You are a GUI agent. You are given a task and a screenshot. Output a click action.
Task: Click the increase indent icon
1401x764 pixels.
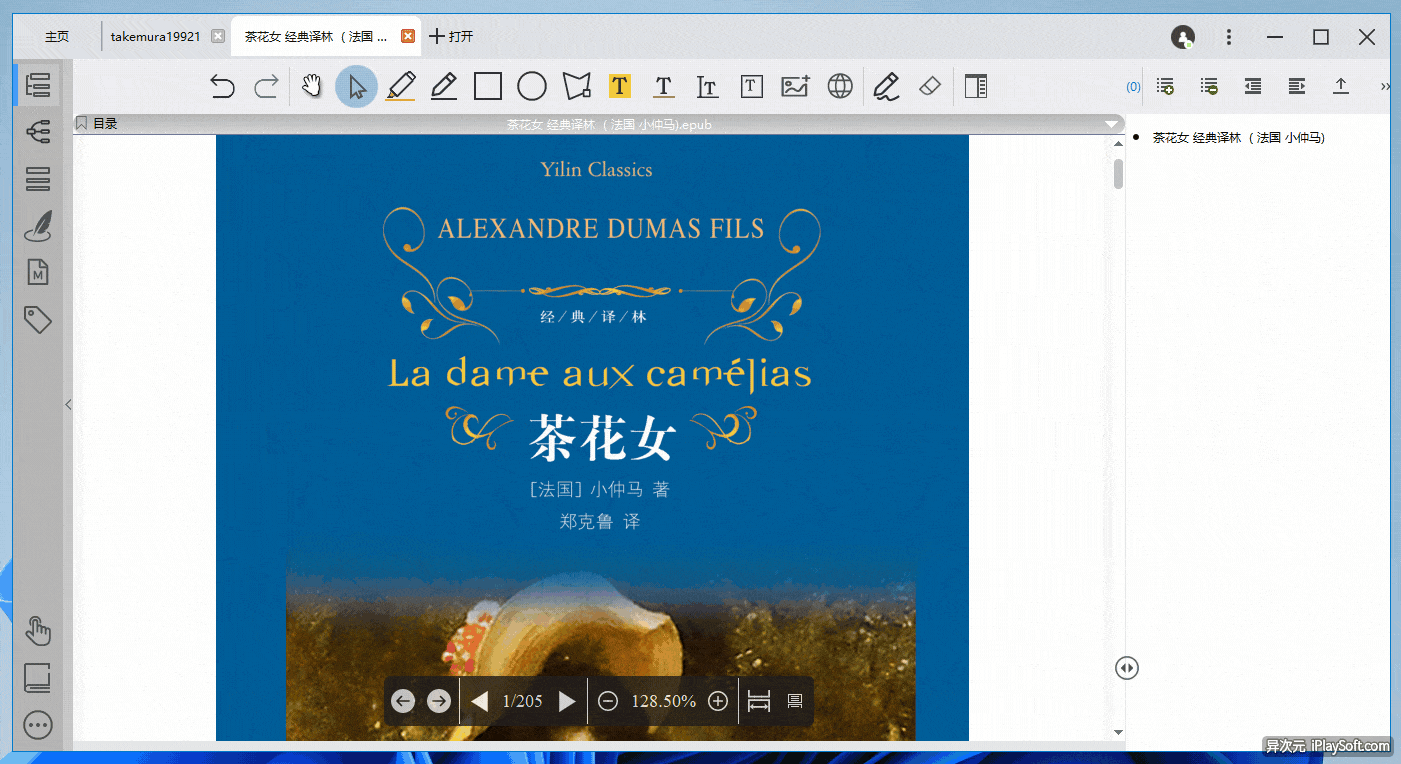pos(1297,86)
